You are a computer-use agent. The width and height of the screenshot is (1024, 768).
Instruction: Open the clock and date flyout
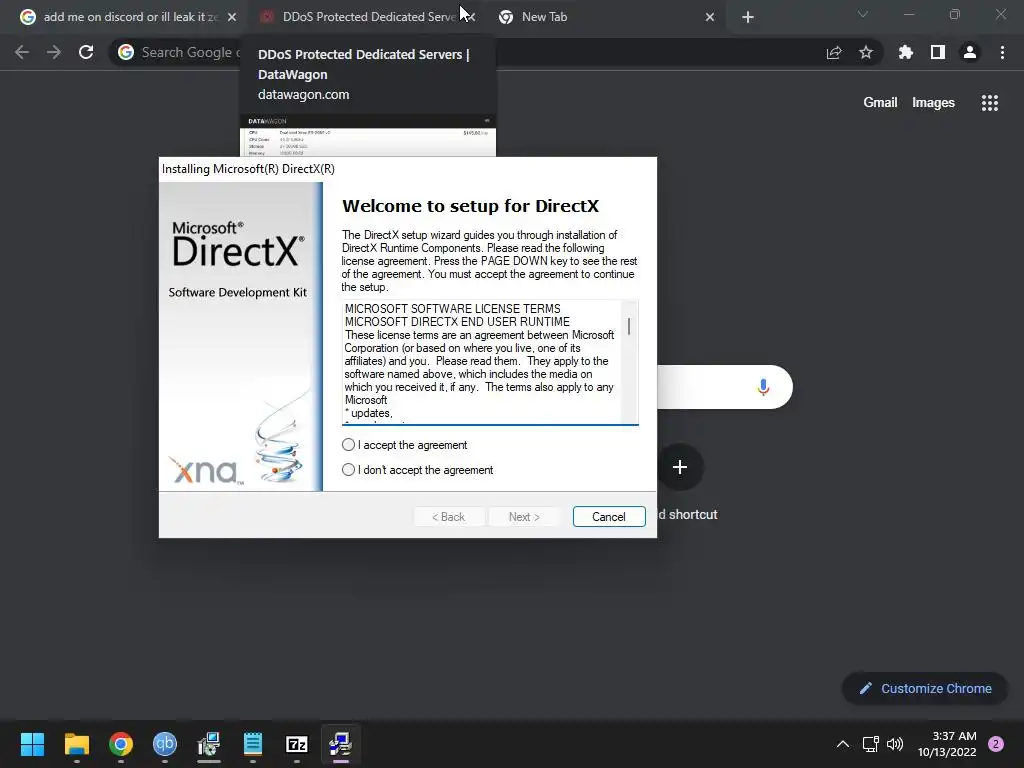pos(947,744)
